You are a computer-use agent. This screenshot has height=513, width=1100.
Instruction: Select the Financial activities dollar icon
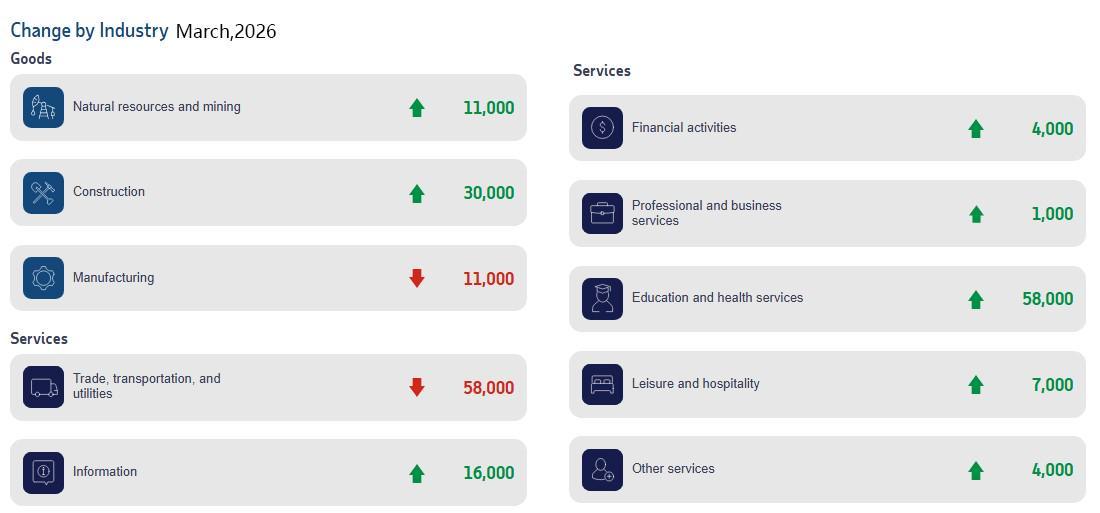602,128
